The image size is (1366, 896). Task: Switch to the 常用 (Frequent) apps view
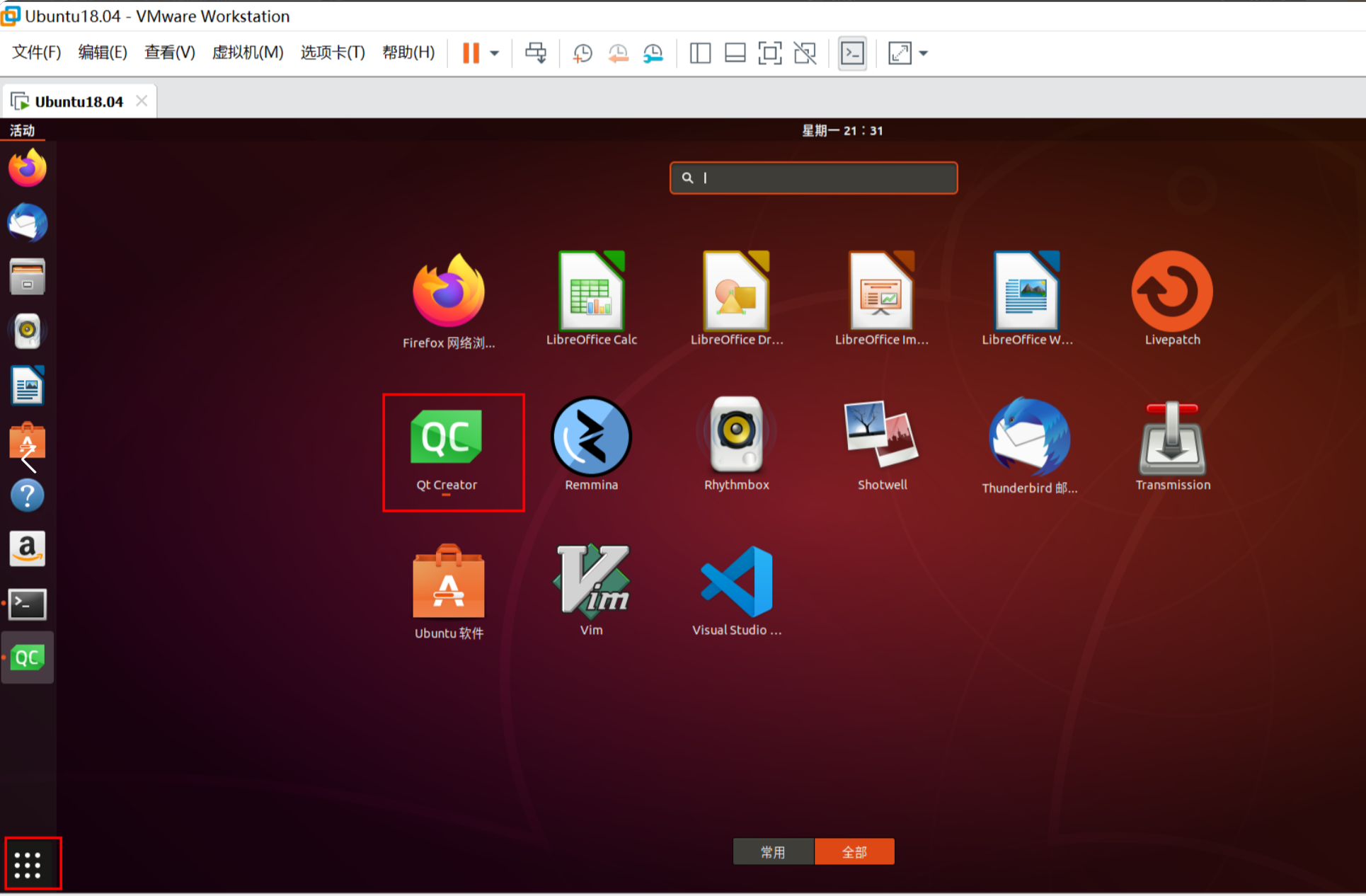click(773, 851)
